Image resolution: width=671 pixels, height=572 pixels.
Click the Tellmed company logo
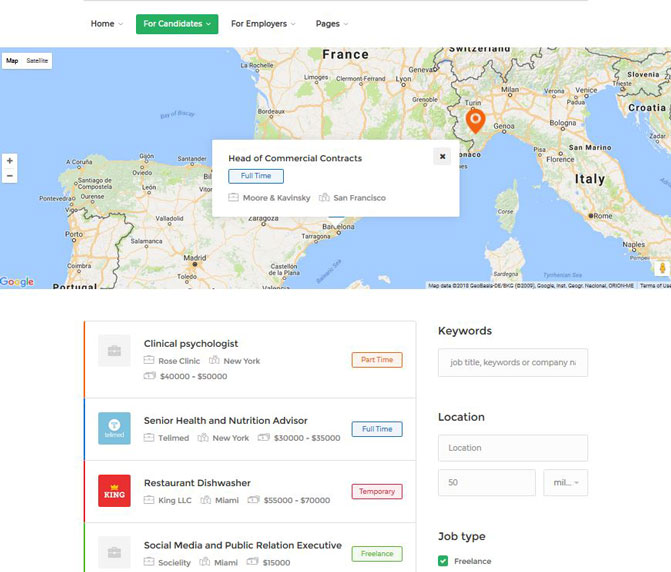tap(114, 428)
